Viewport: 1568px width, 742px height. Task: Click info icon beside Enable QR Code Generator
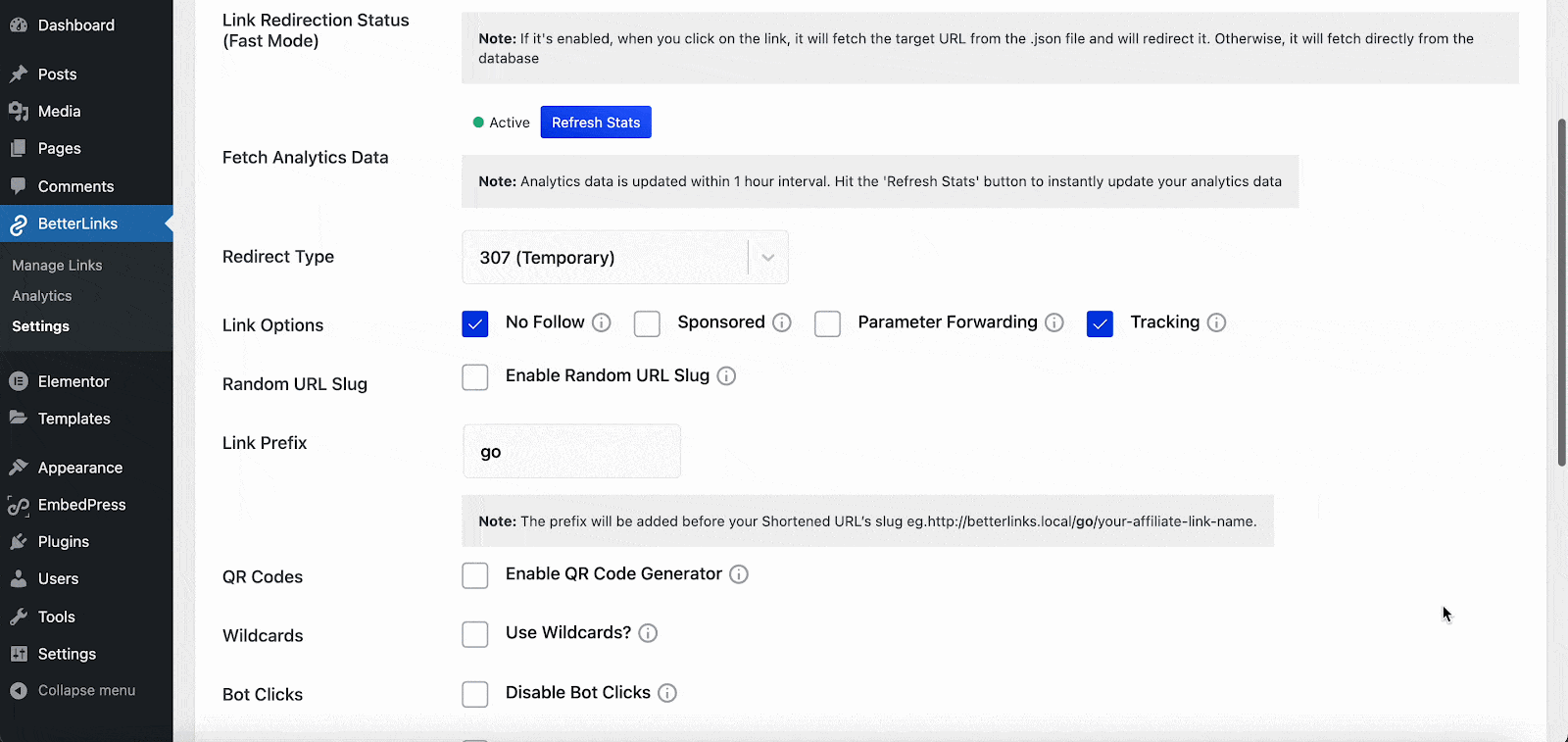point(739,574)
